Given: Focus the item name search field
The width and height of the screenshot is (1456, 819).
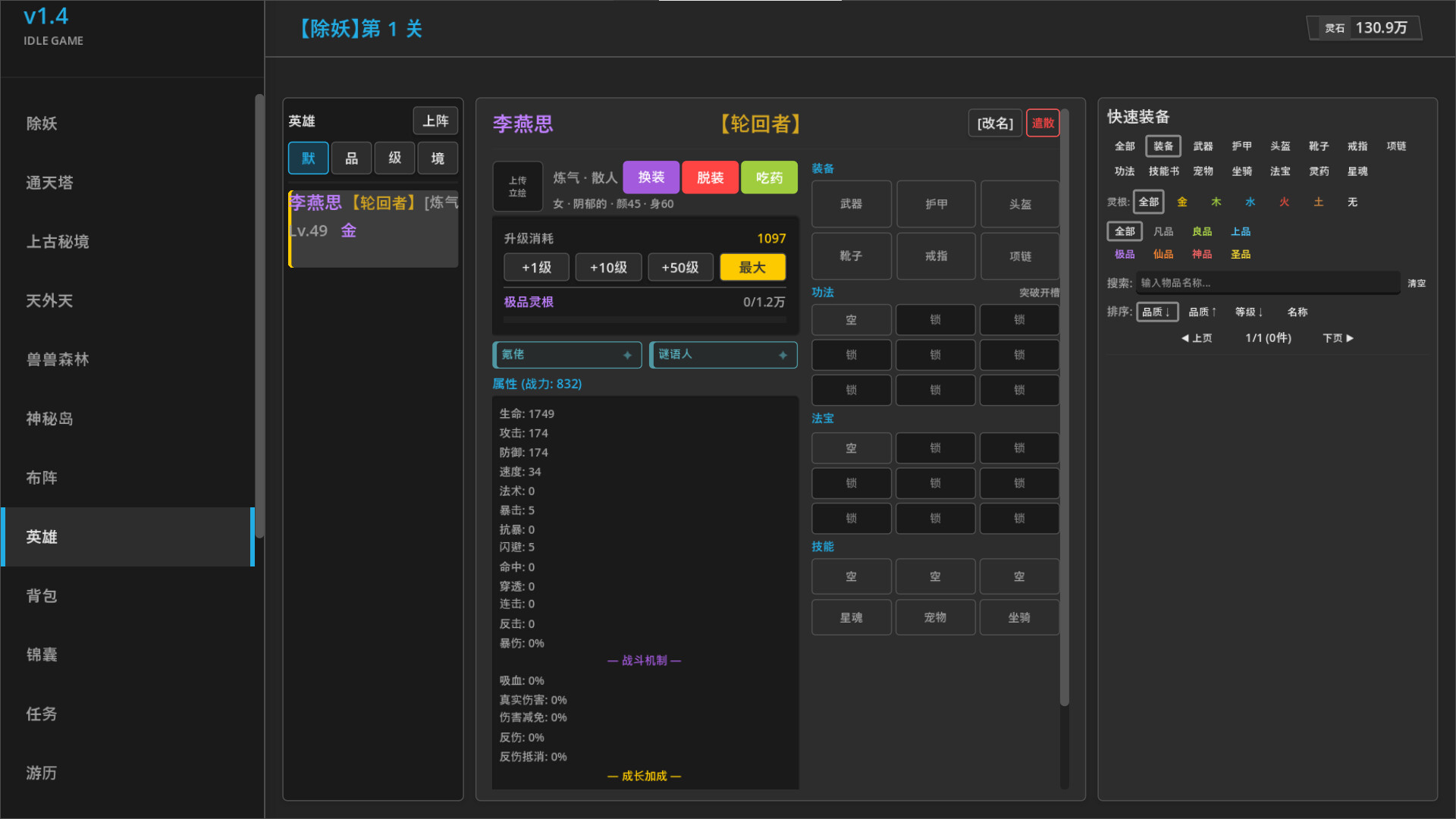Looking at the screenshot, I should 1266,283.
